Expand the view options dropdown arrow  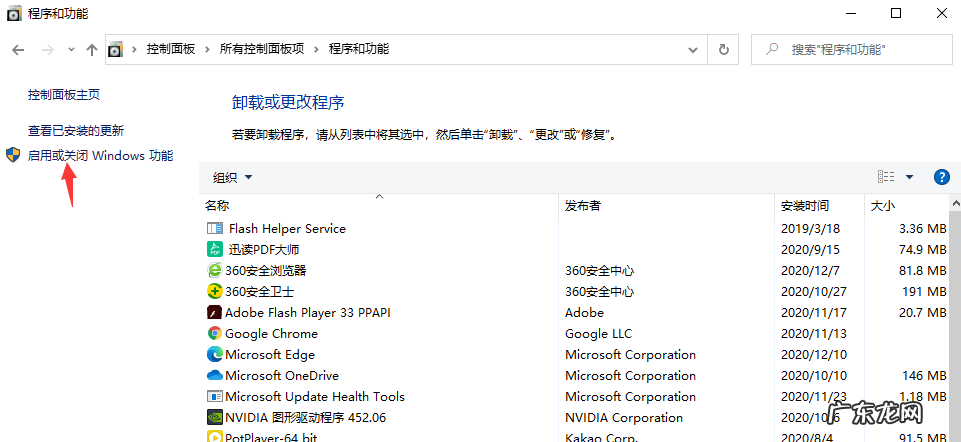coord(910,177)
